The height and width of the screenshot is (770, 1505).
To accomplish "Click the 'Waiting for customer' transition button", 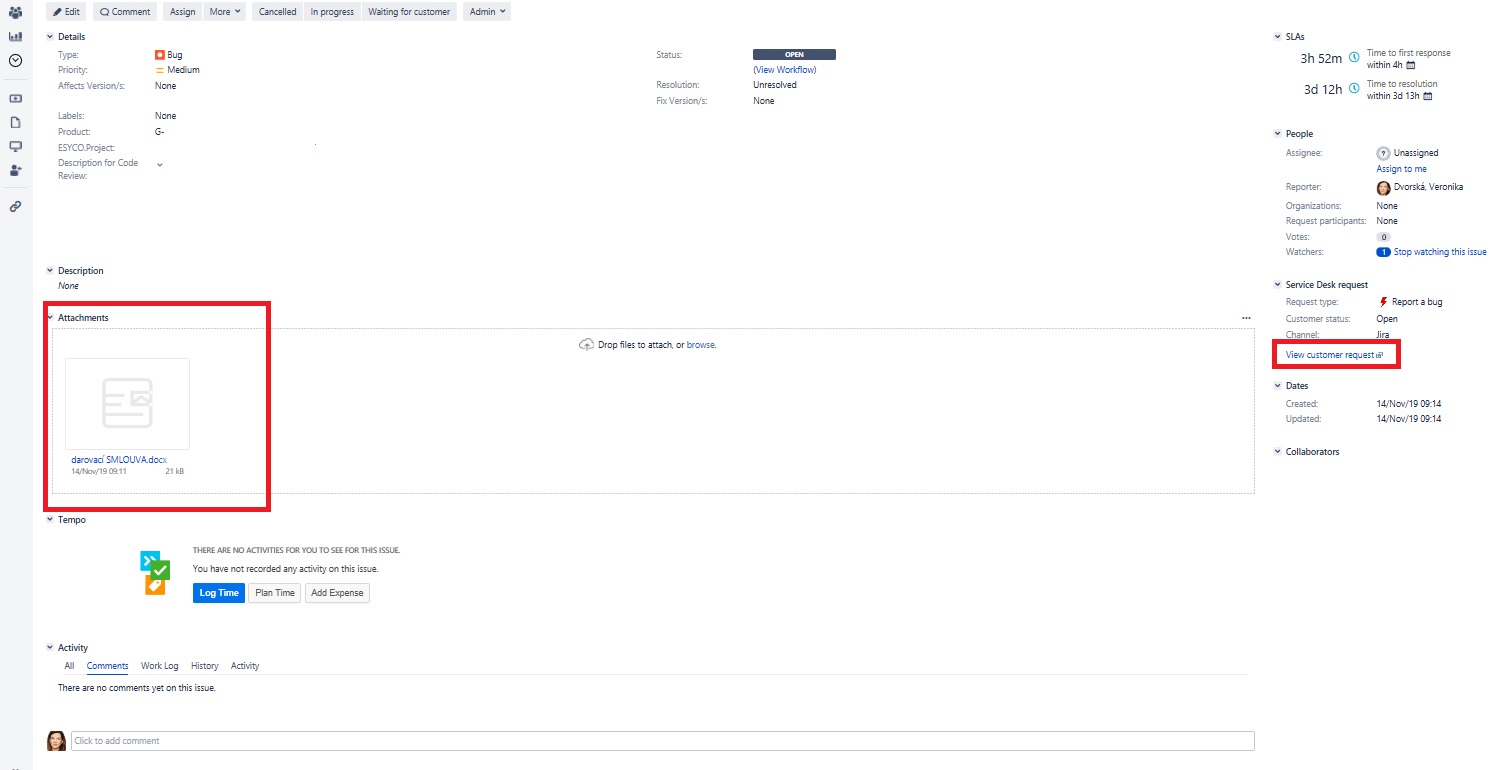I will coord(410,12).
